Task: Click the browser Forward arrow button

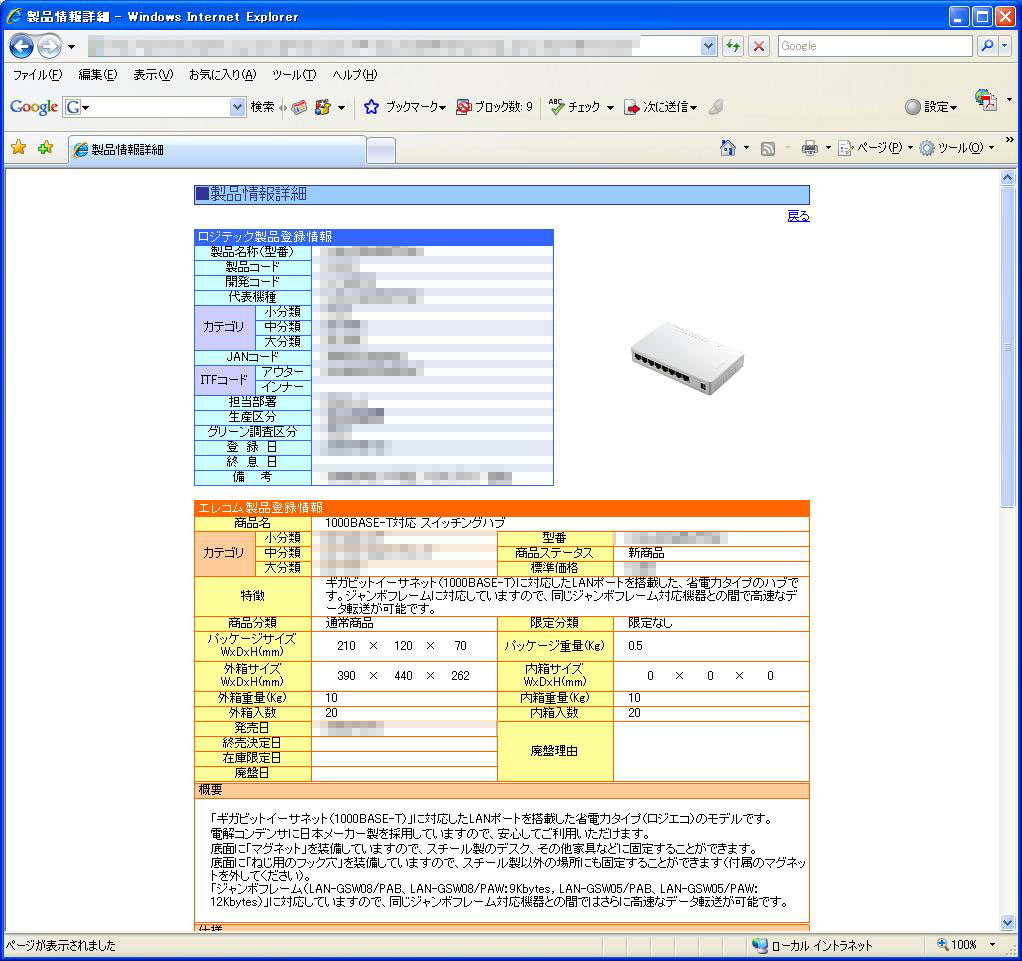Action: [50, 46]
